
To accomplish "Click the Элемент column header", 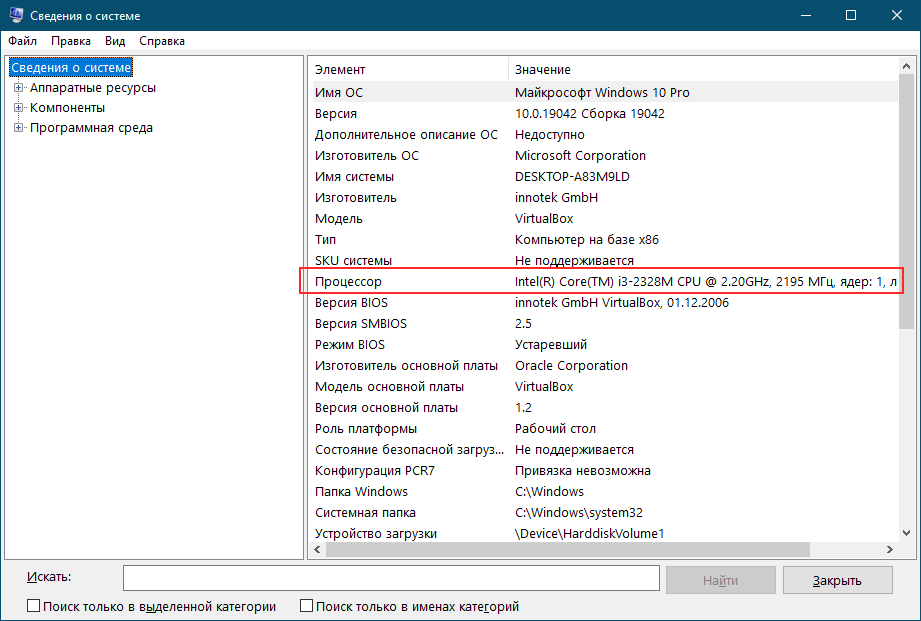I will tap(340, 70).
